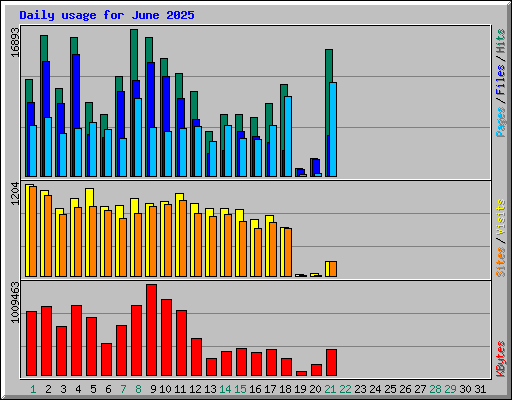Click the red "KBytes" legend label
The width and height of the screenshot is (512, 400).
pyautogui.click(x=500, y=359)
